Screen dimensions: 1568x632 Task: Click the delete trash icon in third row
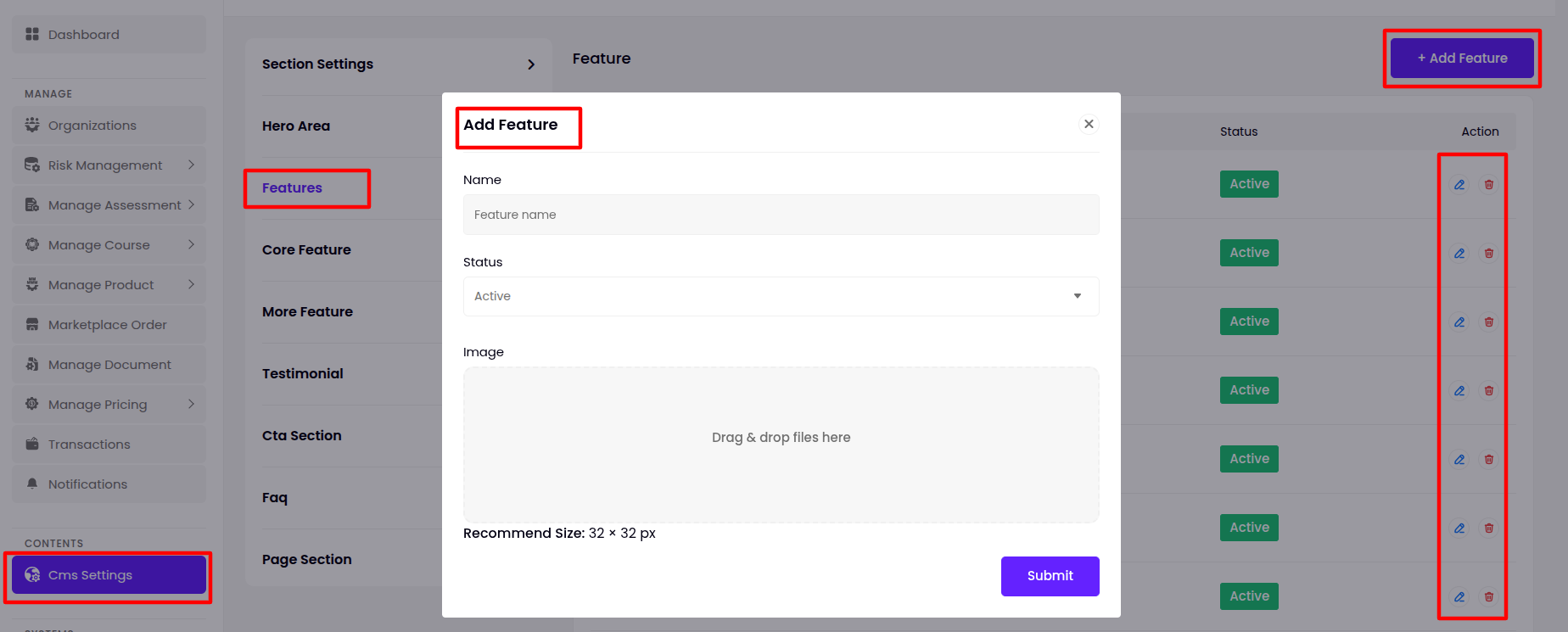(x=1488, y=322)
